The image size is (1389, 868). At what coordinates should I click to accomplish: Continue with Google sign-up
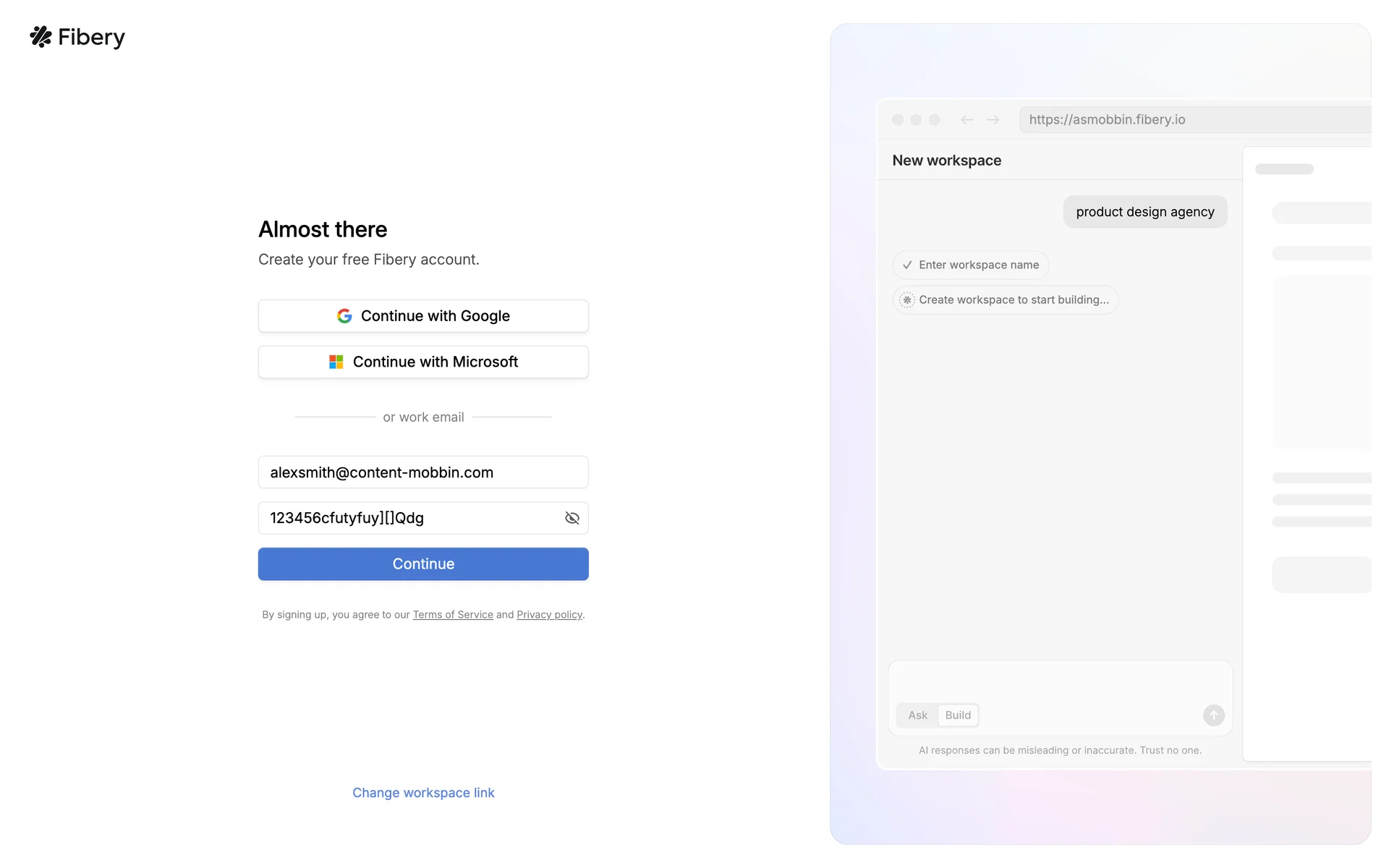(x=423, y=316)
